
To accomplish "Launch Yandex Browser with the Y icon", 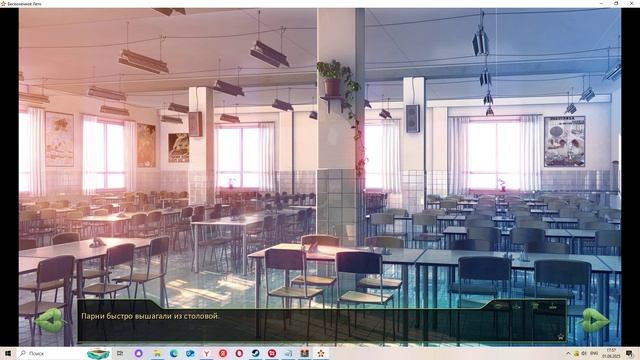I will (207, 353).
